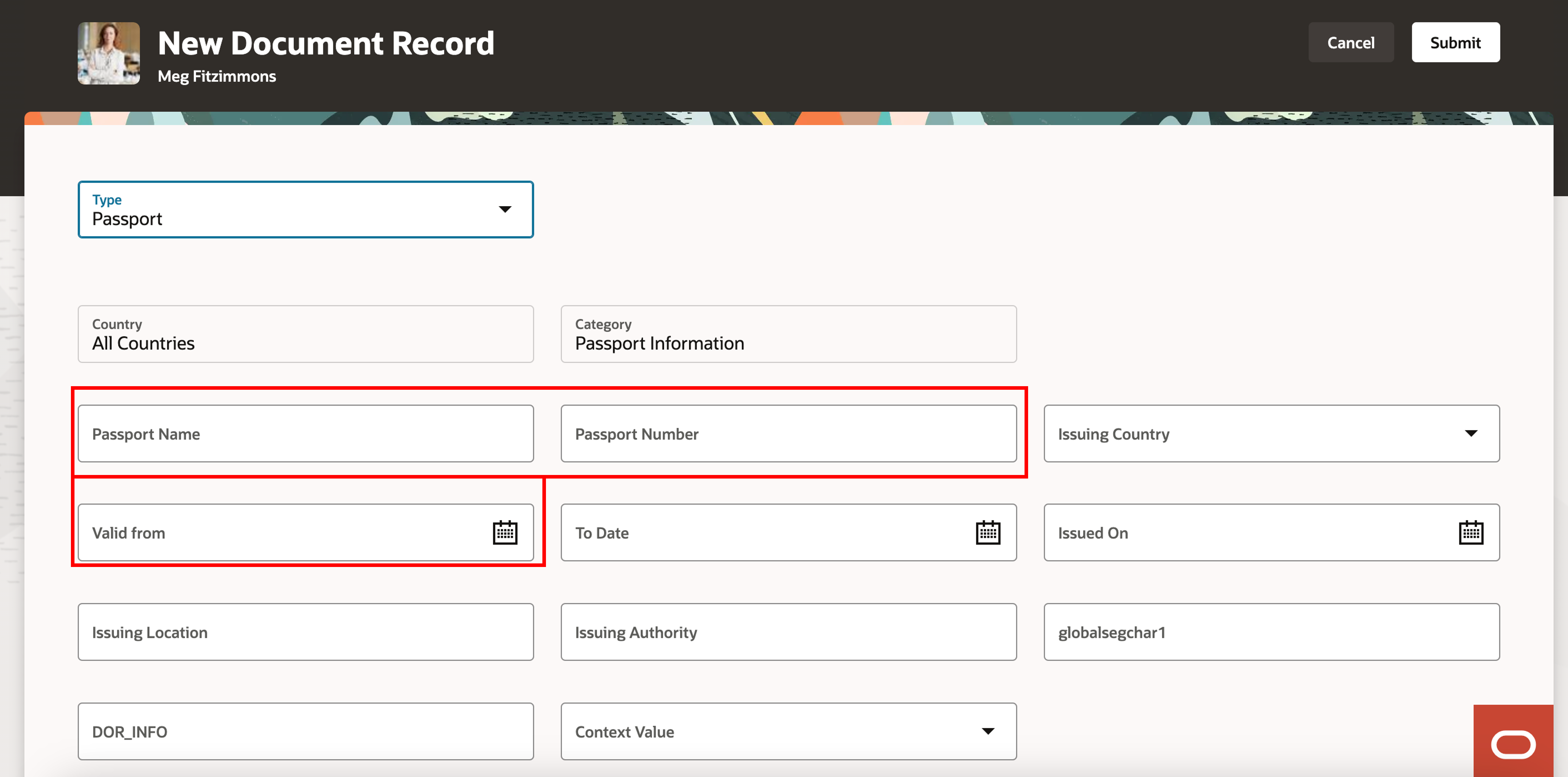1568x777 pixels.
Task: Click the Valid from date field
Action: coord(280,533)
